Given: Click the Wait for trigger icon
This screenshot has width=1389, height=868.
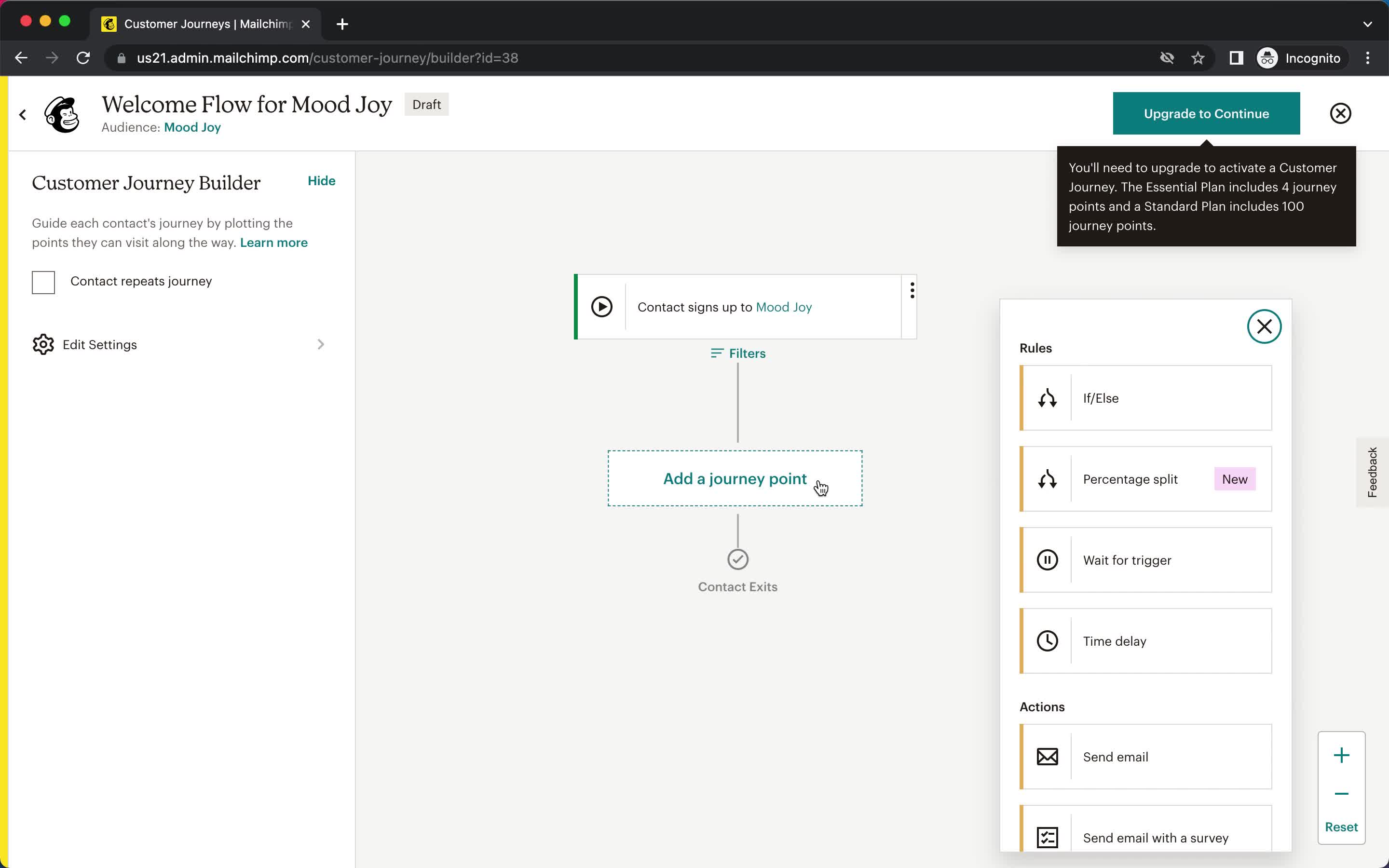Looking at the screenshot, I should point(1047,560).
